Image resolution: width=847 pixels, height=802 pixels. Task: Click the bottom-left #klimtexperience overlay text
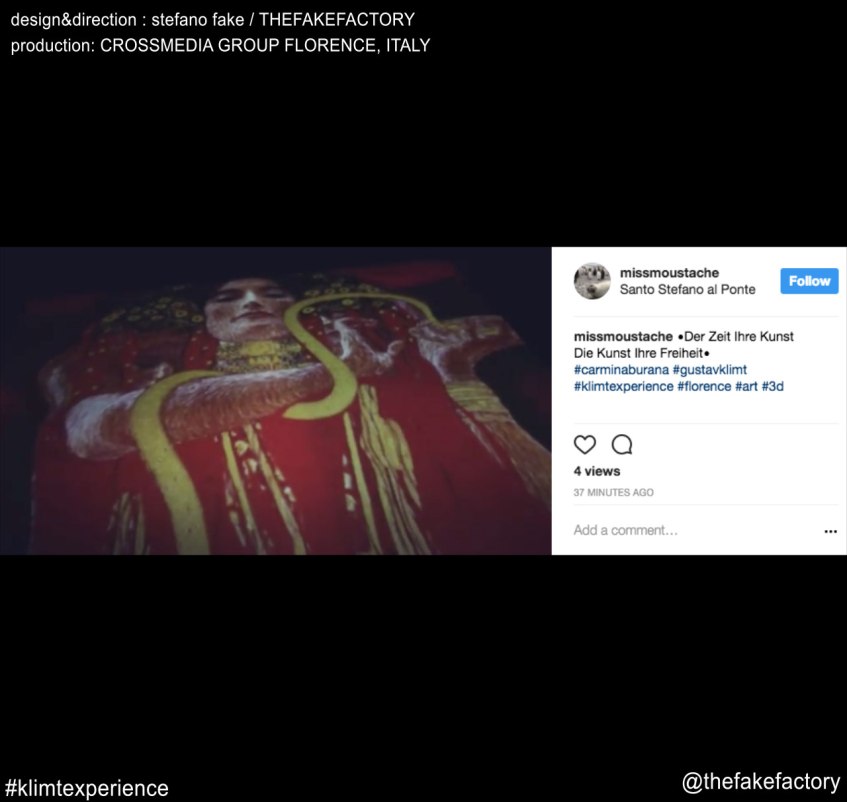[x=87, y=788]
